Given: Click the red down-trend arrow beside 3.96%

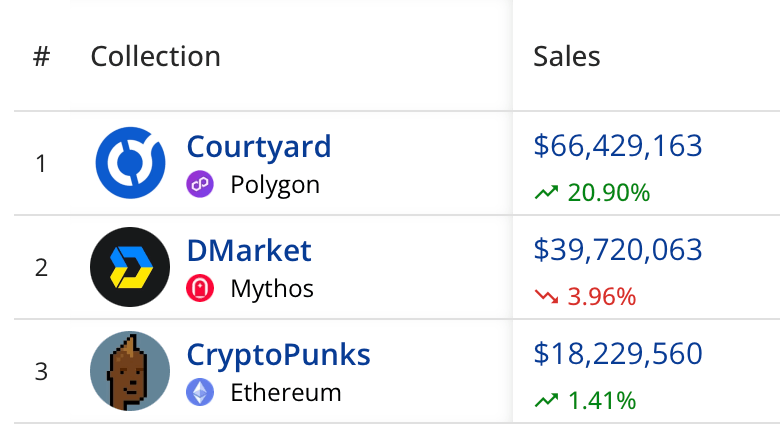Looking at the screenshot, I should tap(546, 297).
